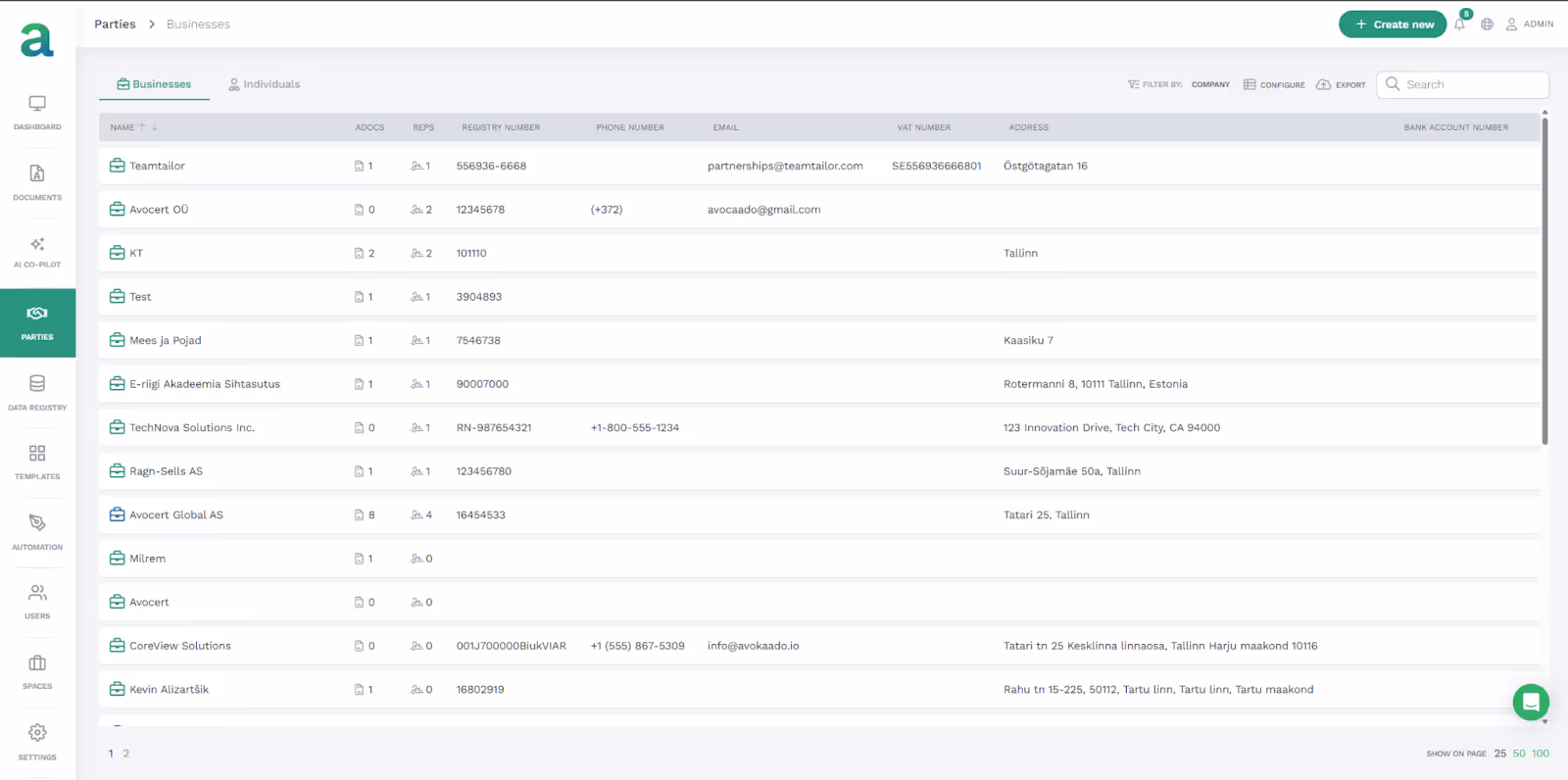Show 50 items per page
Image resolution: width=1568 pixels, height=780 pixels.
1519,754
